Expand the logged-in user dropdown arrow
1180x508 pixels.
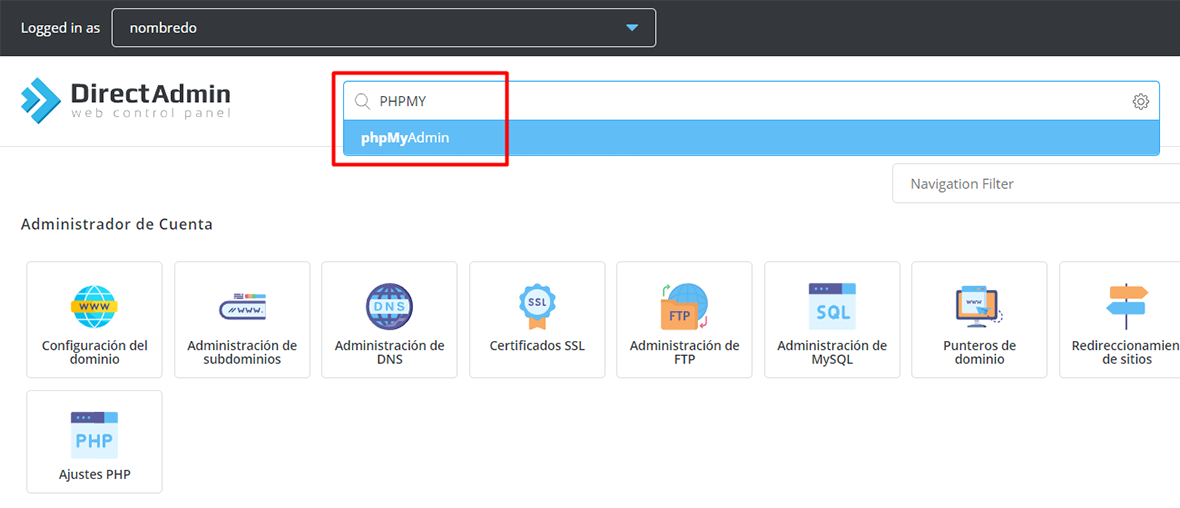coord(632,28)
